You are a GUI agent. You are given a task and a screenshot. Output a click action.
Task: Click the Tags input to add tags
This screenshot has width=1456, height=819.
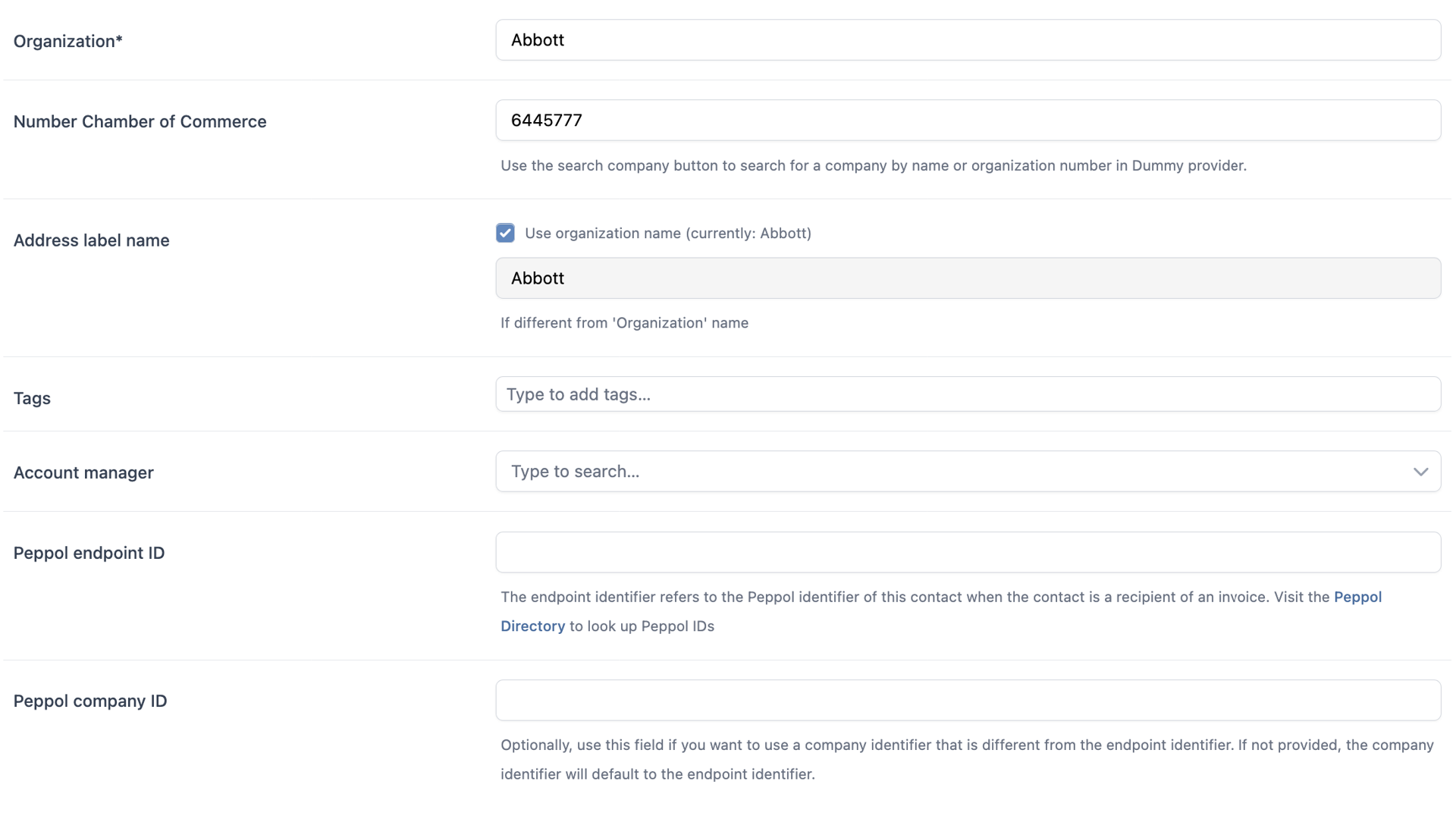coord(968,394)
